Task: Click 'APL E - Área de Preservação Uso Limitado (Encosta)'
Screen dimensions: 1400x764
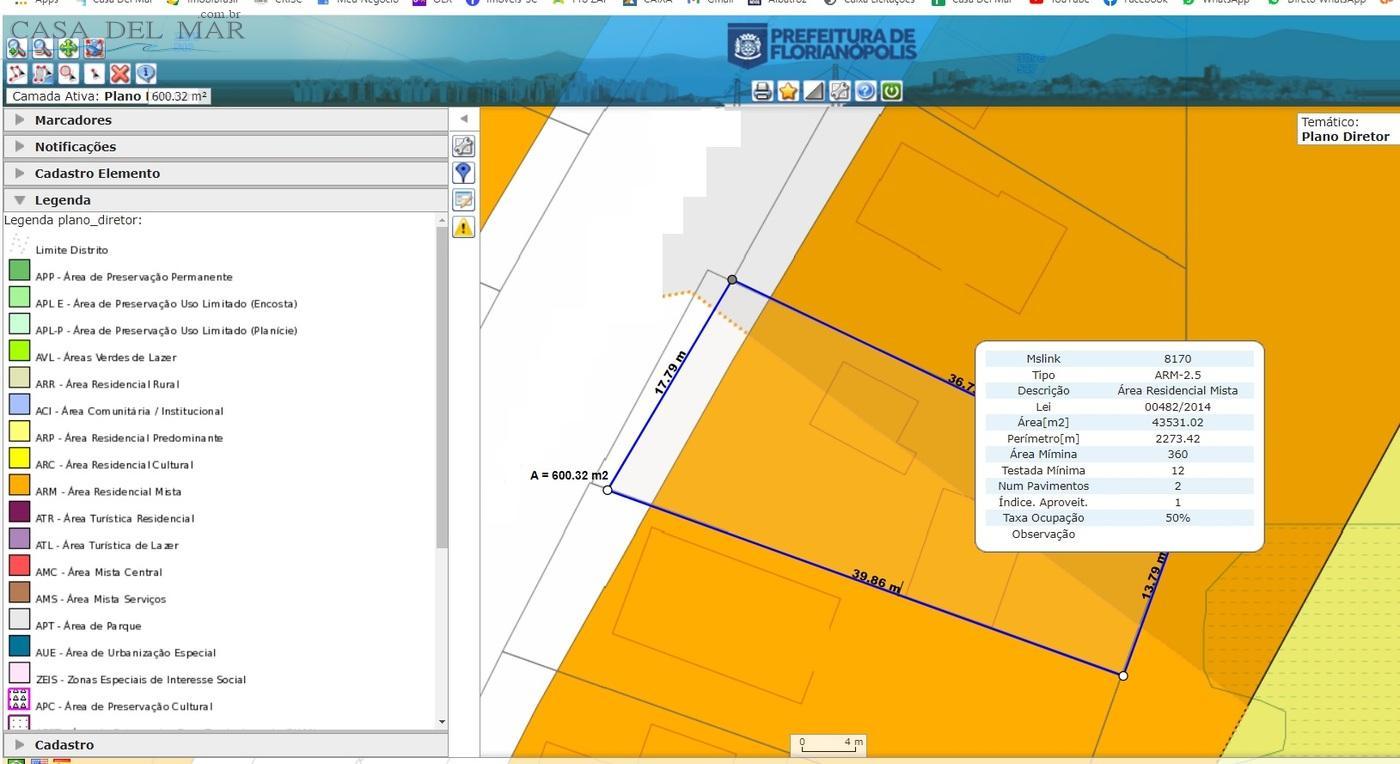Action: pos(166,304)
